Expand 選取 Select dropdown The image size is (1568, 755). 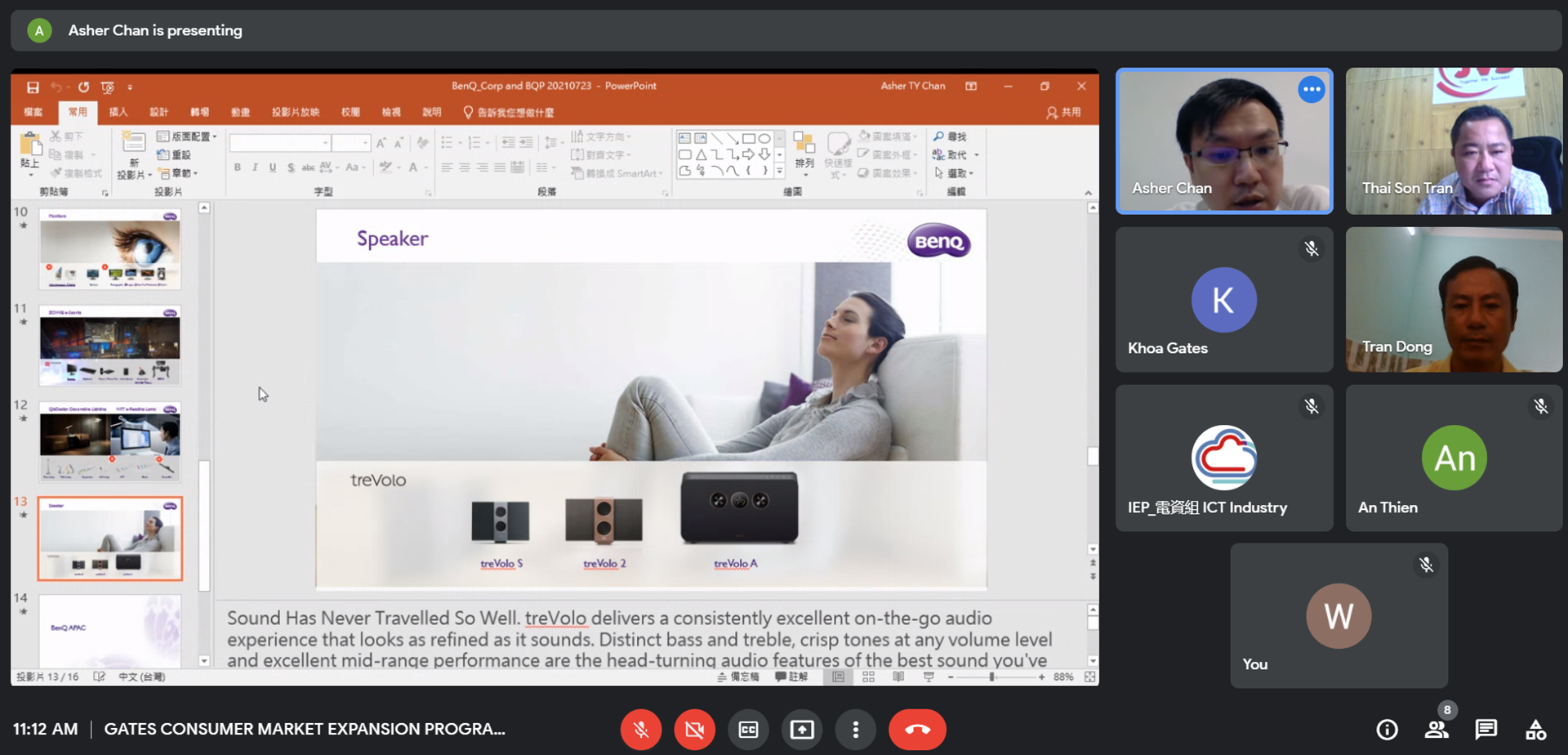point(954,173)
